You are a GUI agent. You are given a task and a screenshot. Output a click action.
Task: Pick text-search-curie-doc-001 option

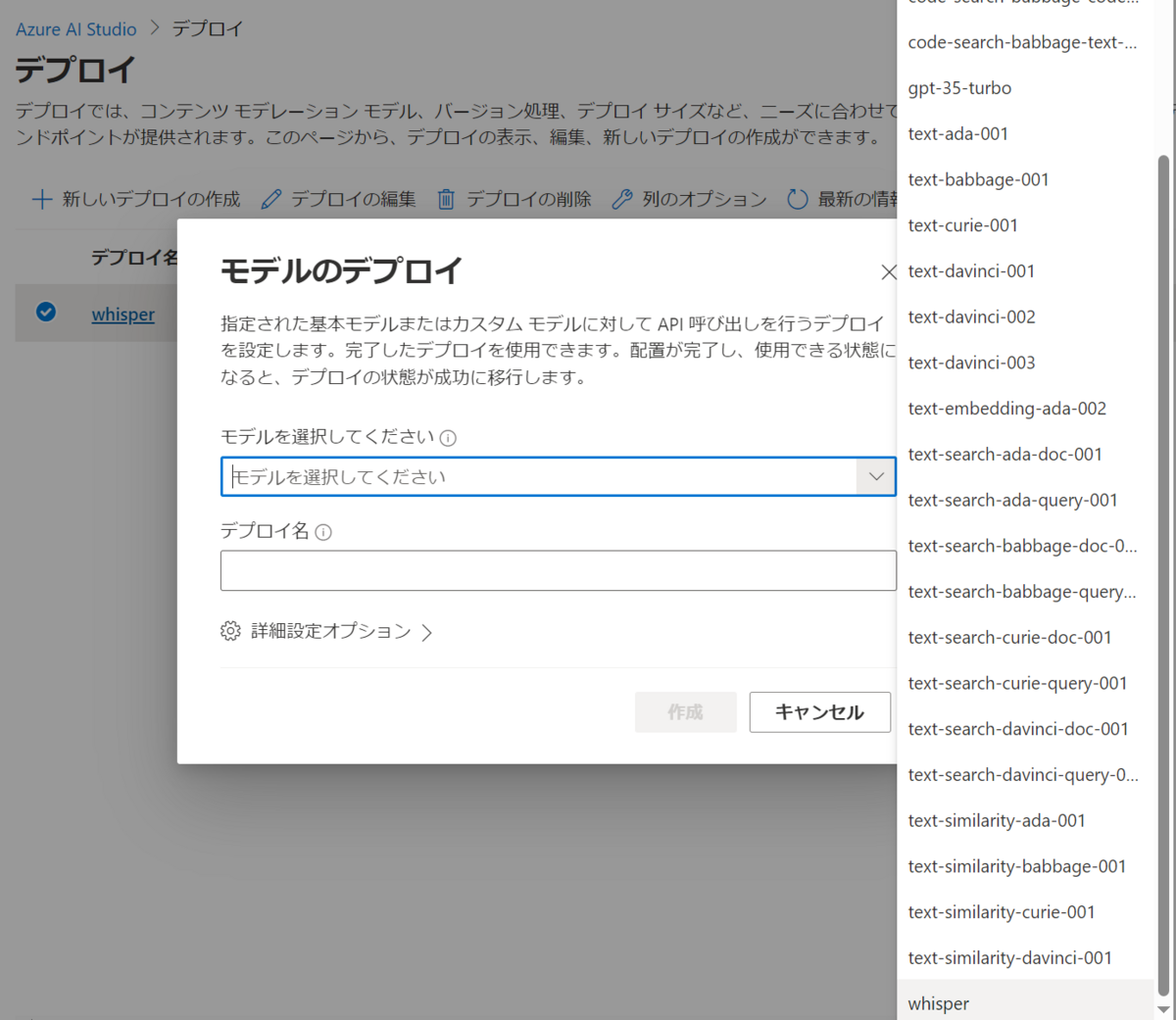click(x=1025, y=637)
